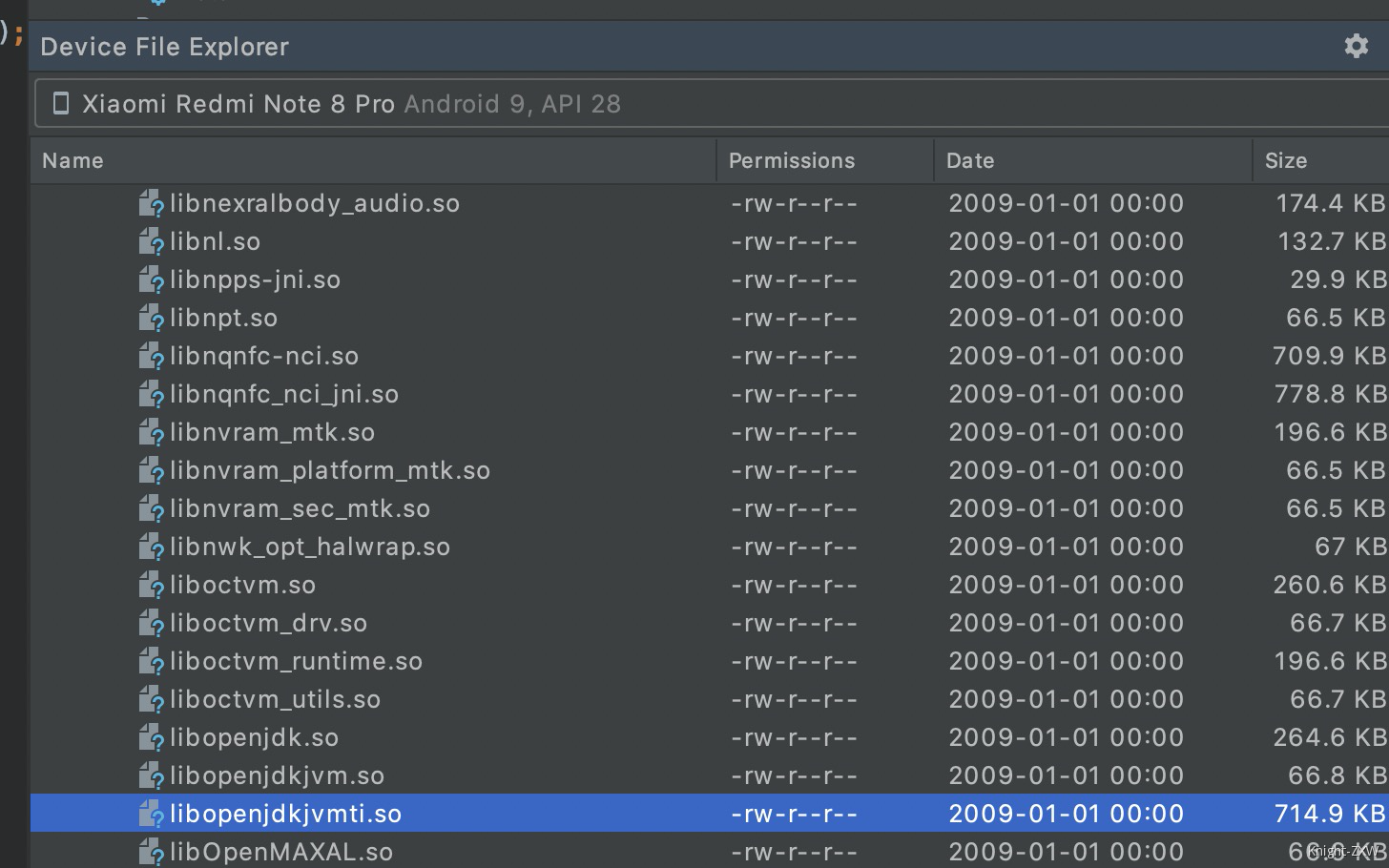Image resolution: width=1389 pixels, height=868 pixels.
Task: Select the libopenjdk.so file name
Action: pos(254,737)
